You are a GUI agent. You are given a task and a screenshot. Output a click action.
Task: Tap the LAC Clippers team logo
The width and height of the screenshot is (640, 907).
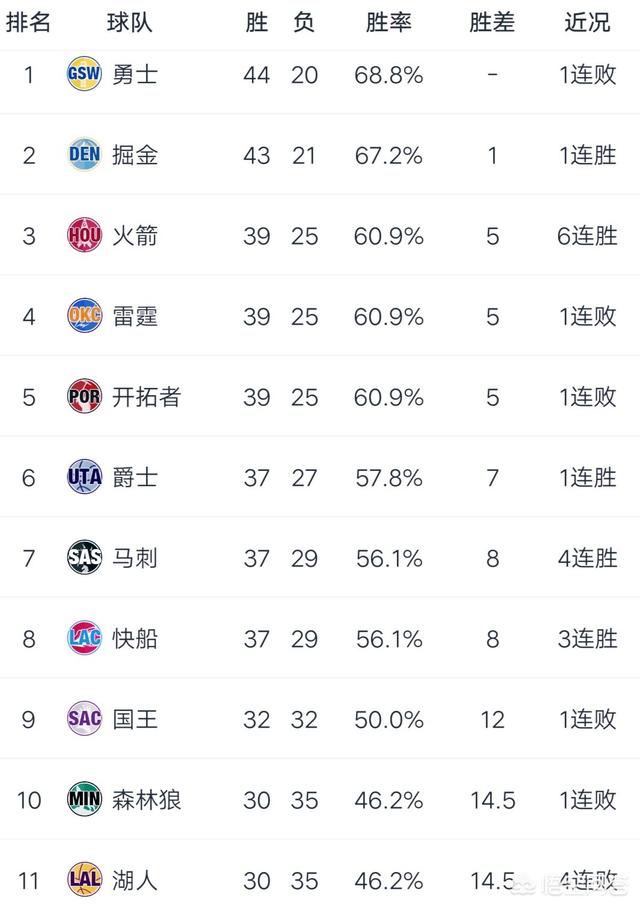coord(84,638)
